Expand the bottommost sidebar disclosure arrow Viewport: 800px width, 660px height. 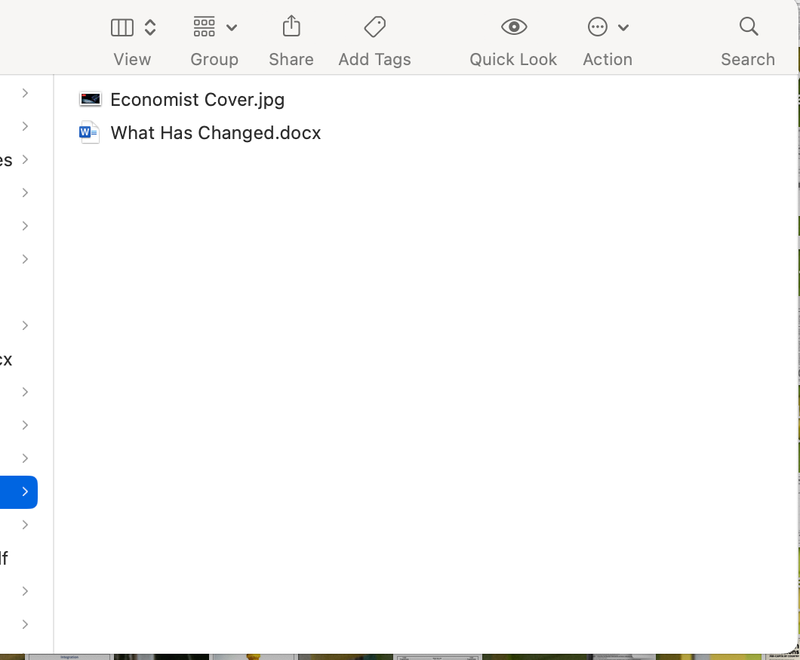click(x=25, y=623)
